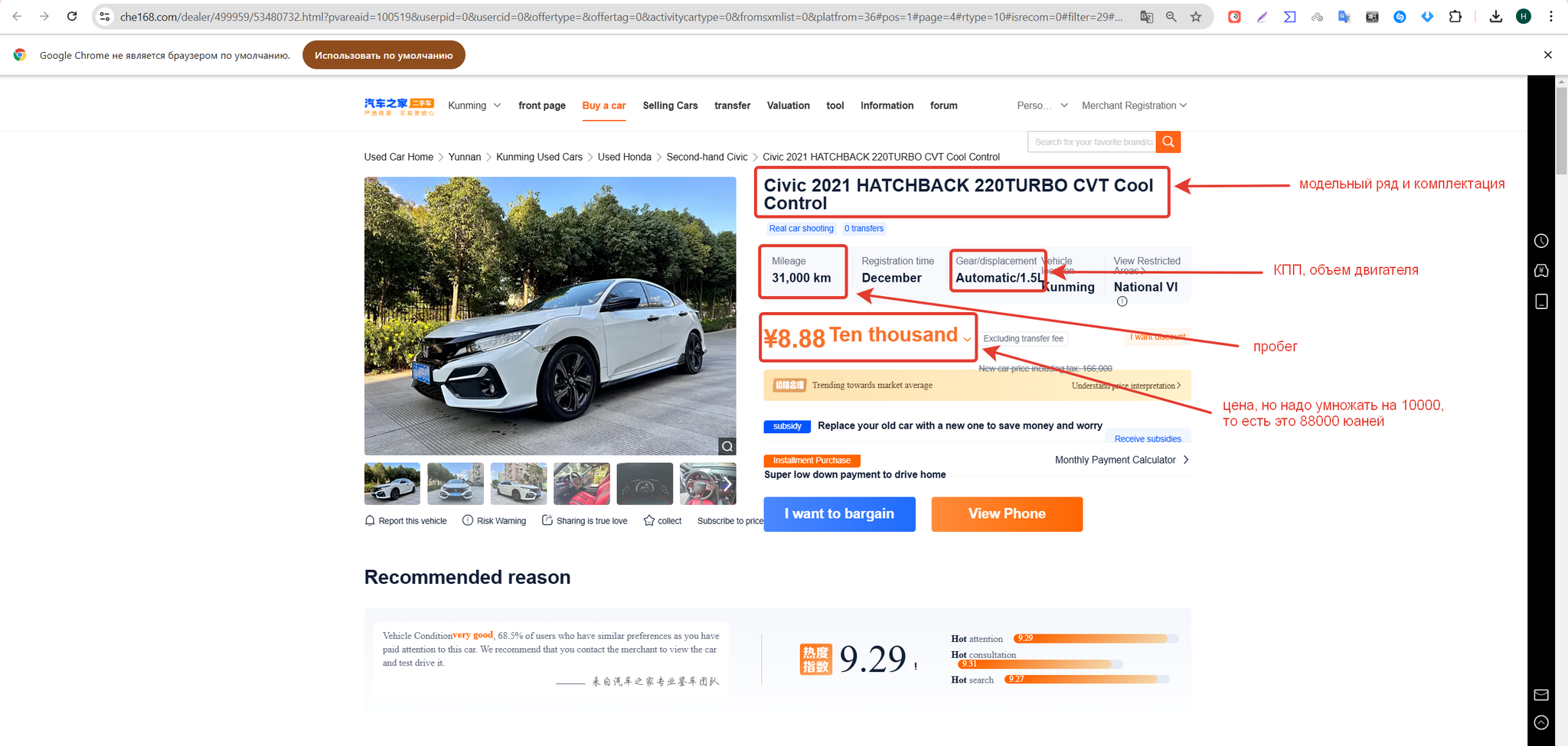
Task: Click the Hot search 9.27 bar
Action: coord(1086,679)
